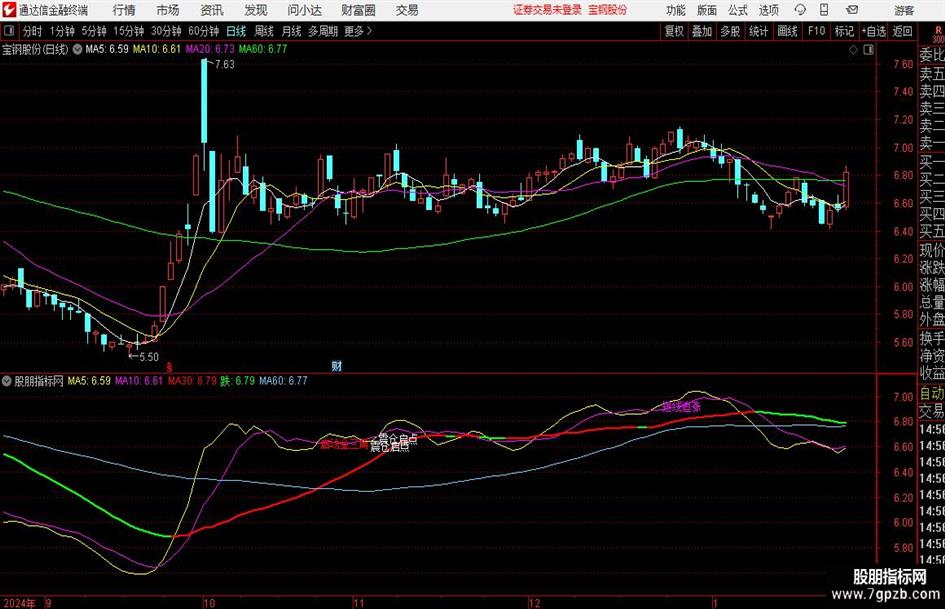
Task: Open F10 company info
Action: tap(817, 31)
